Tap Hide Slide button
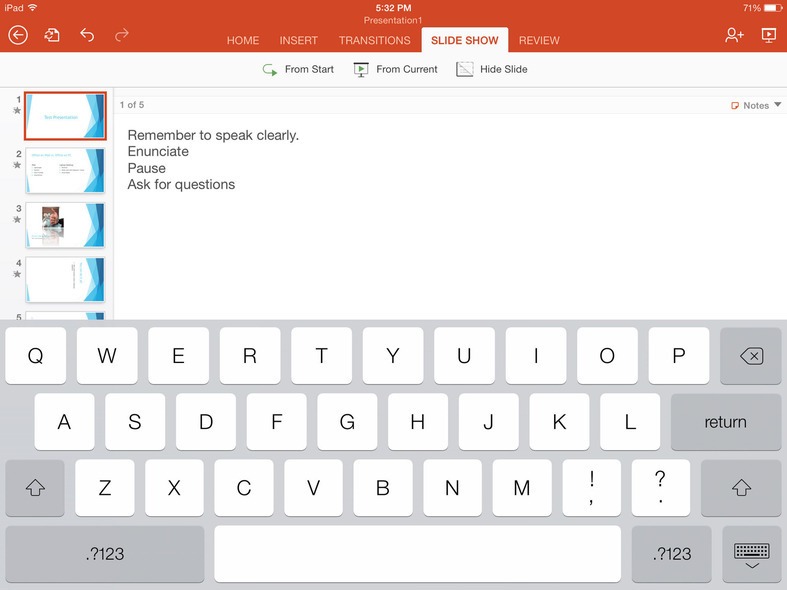This screenshot has height=590, width=787. [x=492, y=69]
